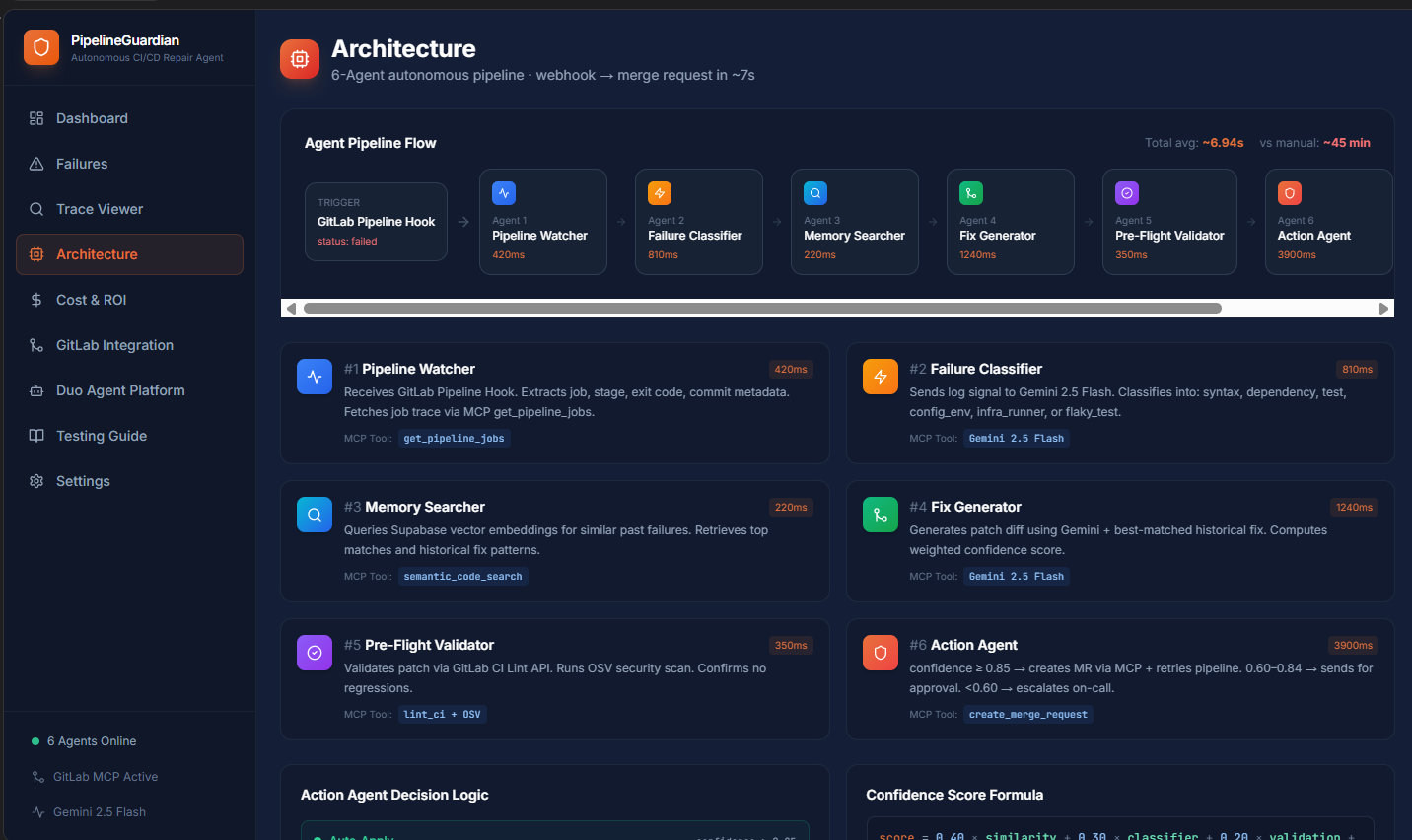Click the #2 Failure Classifier card bolt icon
The image size is (1412, 840).
pos(881,377)
